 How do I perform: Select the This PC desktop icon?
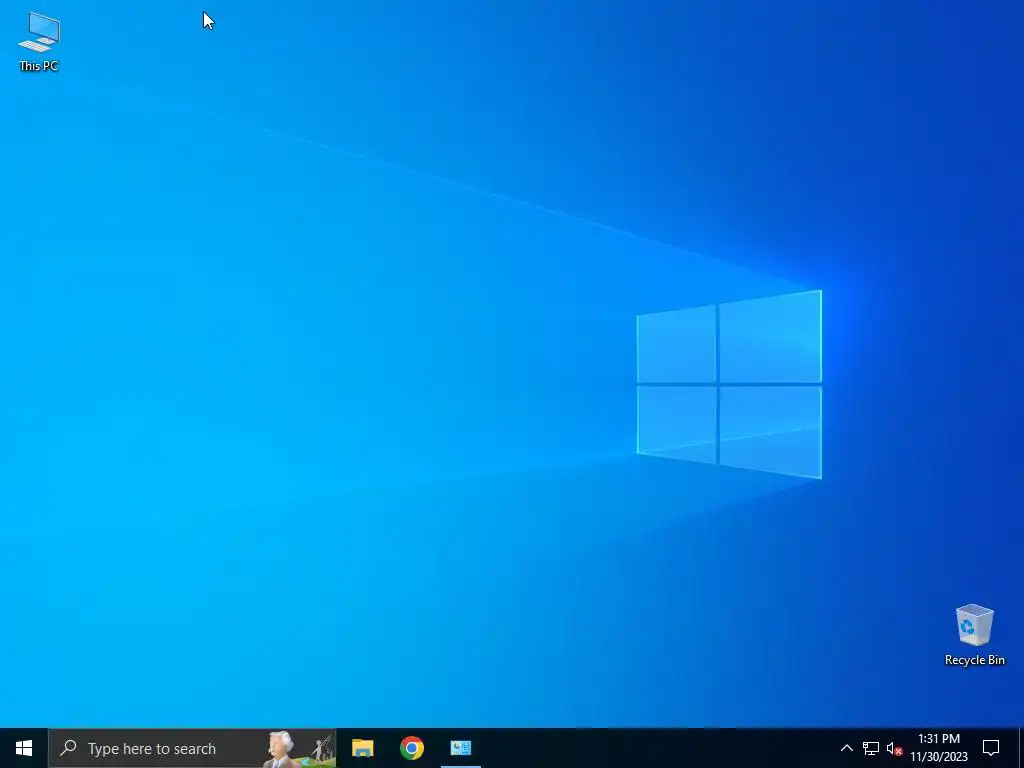click(x=39, y=42)
